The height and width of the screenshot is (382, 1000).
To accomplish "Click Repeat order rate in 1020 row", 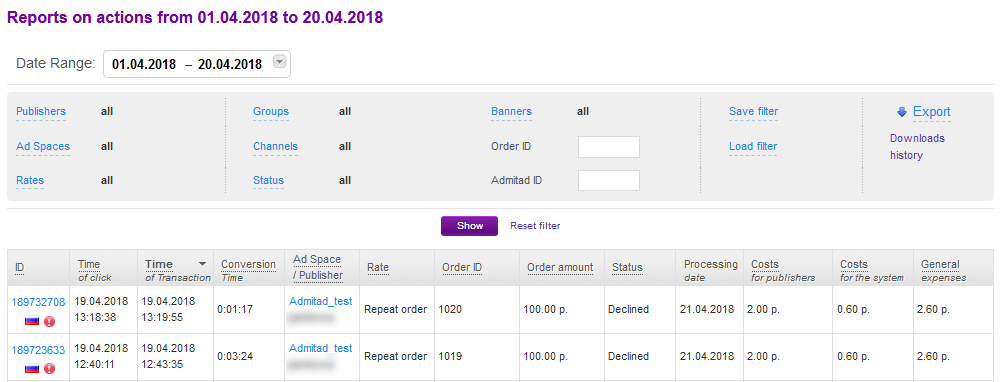I will pos(395,309).
